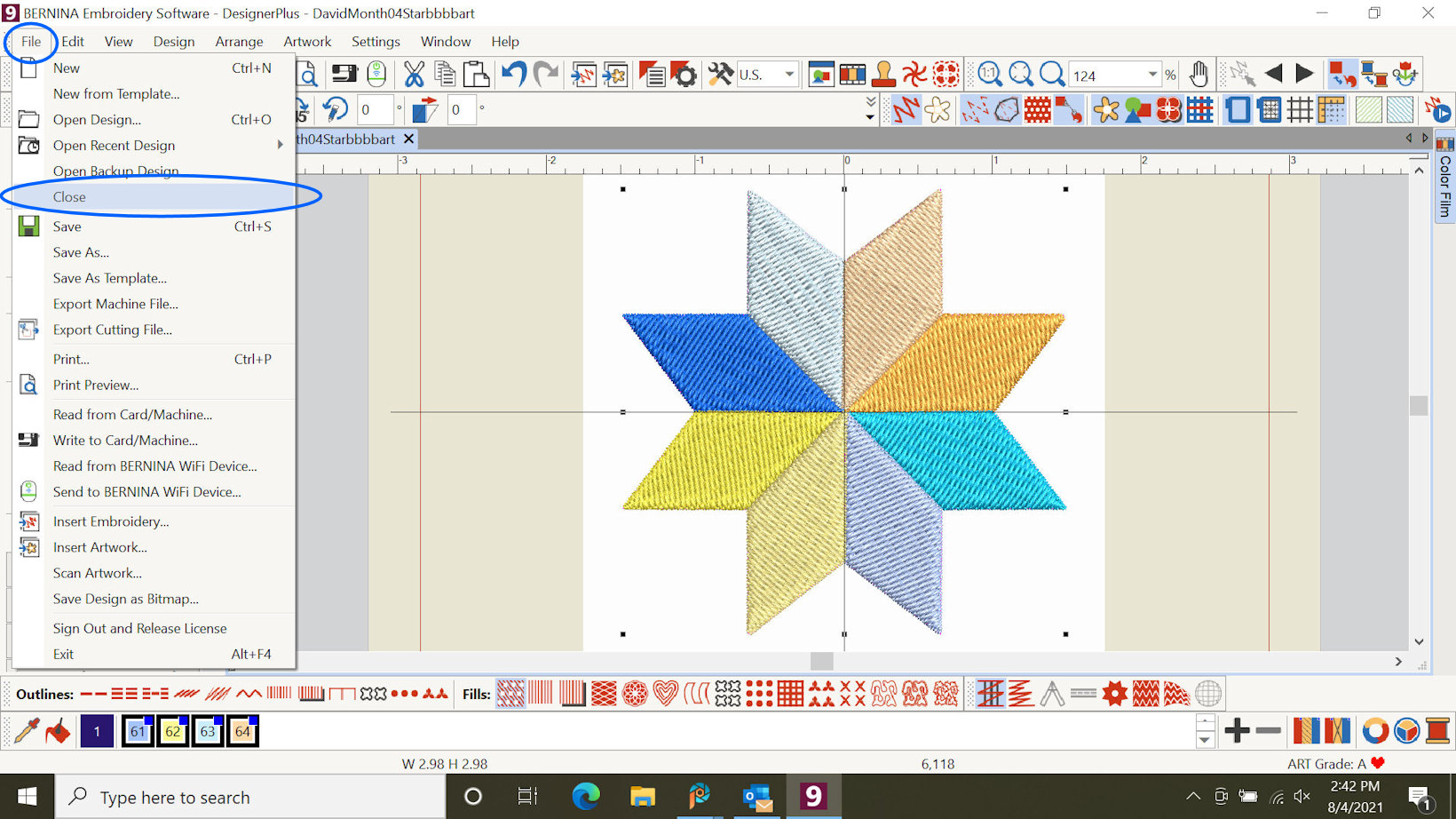Close the Starbbbbart design tab
1456x819 pixels.
coord(408,139)
